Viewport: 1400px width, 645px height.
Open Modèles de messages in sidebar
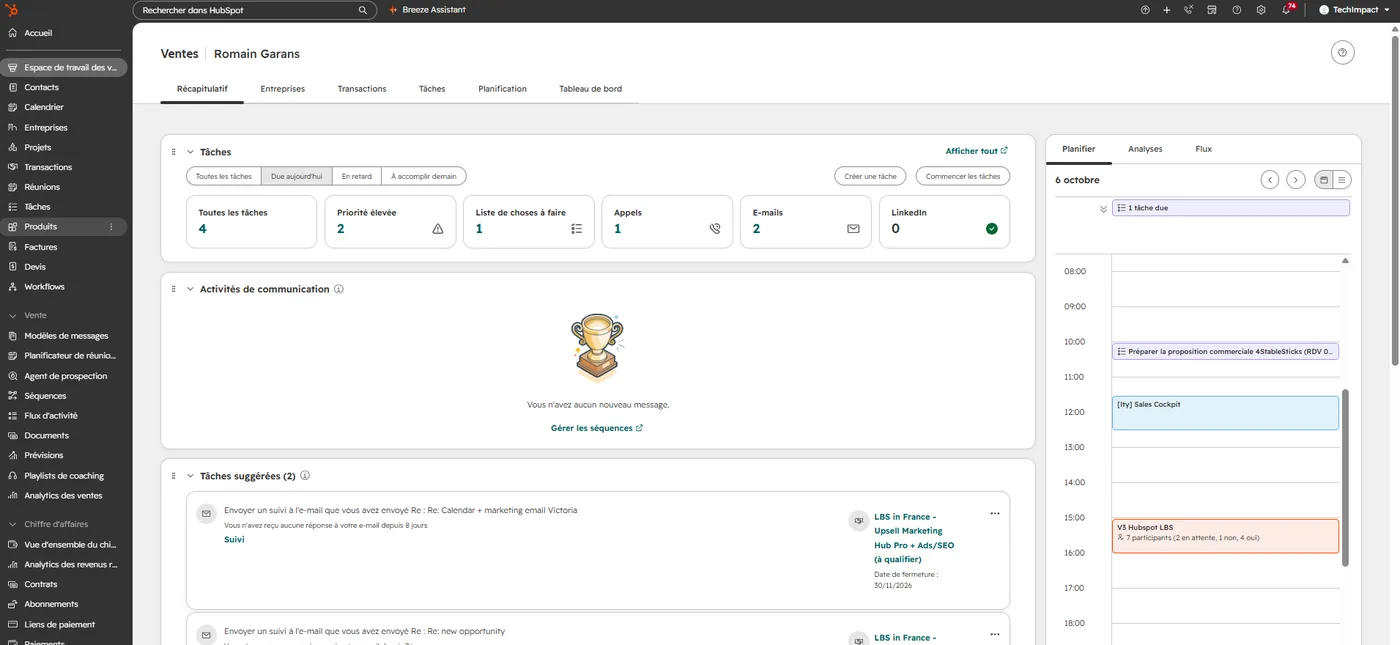coord(64,336)
